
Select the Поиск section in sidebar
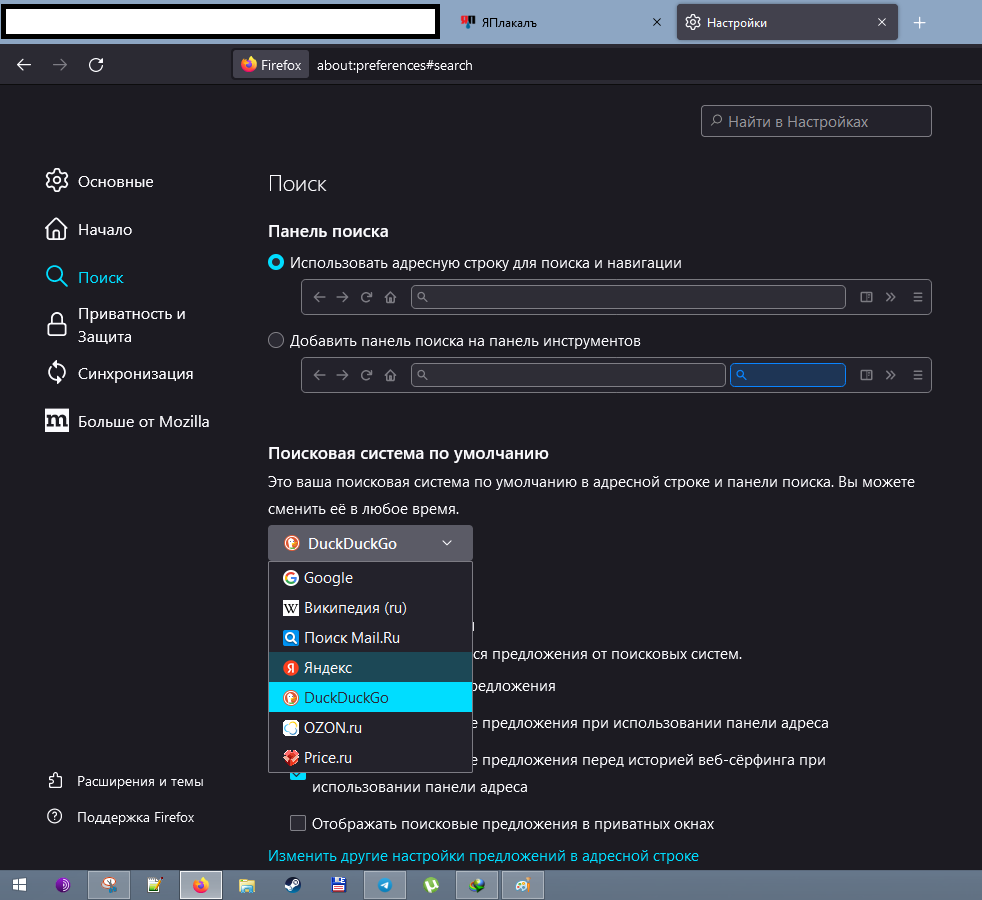click(x=100, y=277)
